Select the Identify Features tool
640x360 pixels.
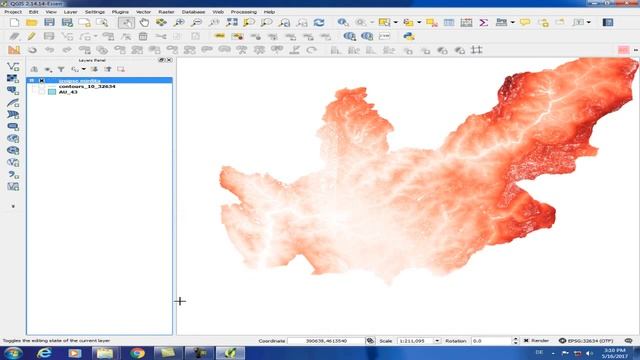[x=343, y=22]
